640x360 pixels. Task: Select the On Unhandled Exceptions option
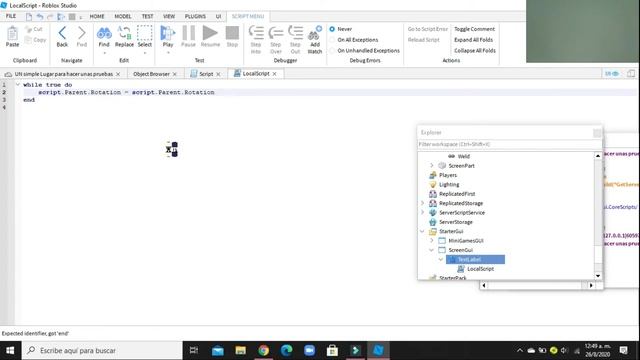click(x=332, y=51)
